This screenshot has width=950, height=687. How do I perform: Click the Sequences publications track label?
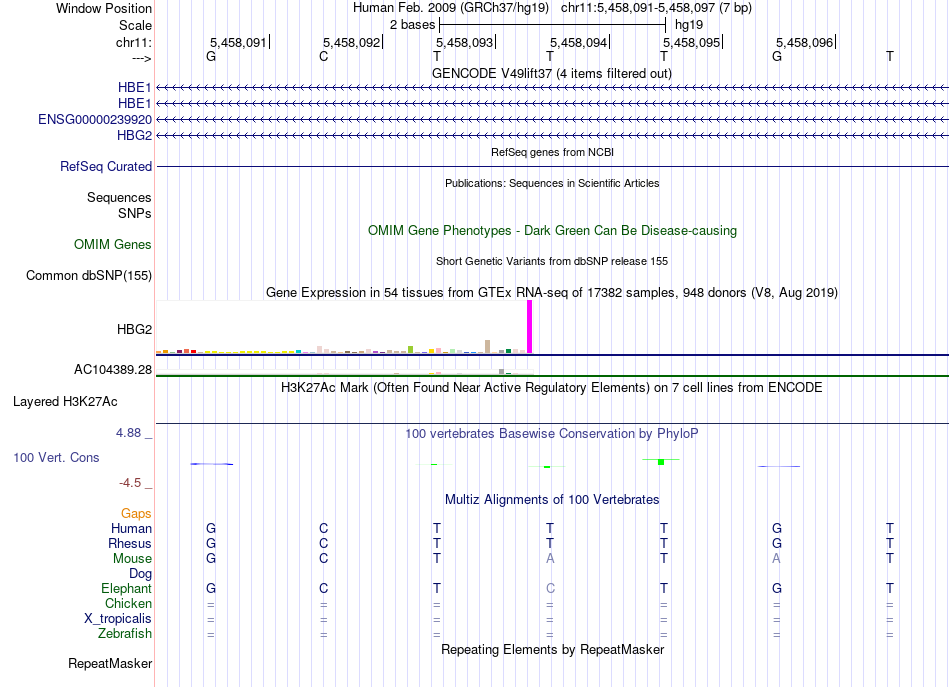click(119, 197)
